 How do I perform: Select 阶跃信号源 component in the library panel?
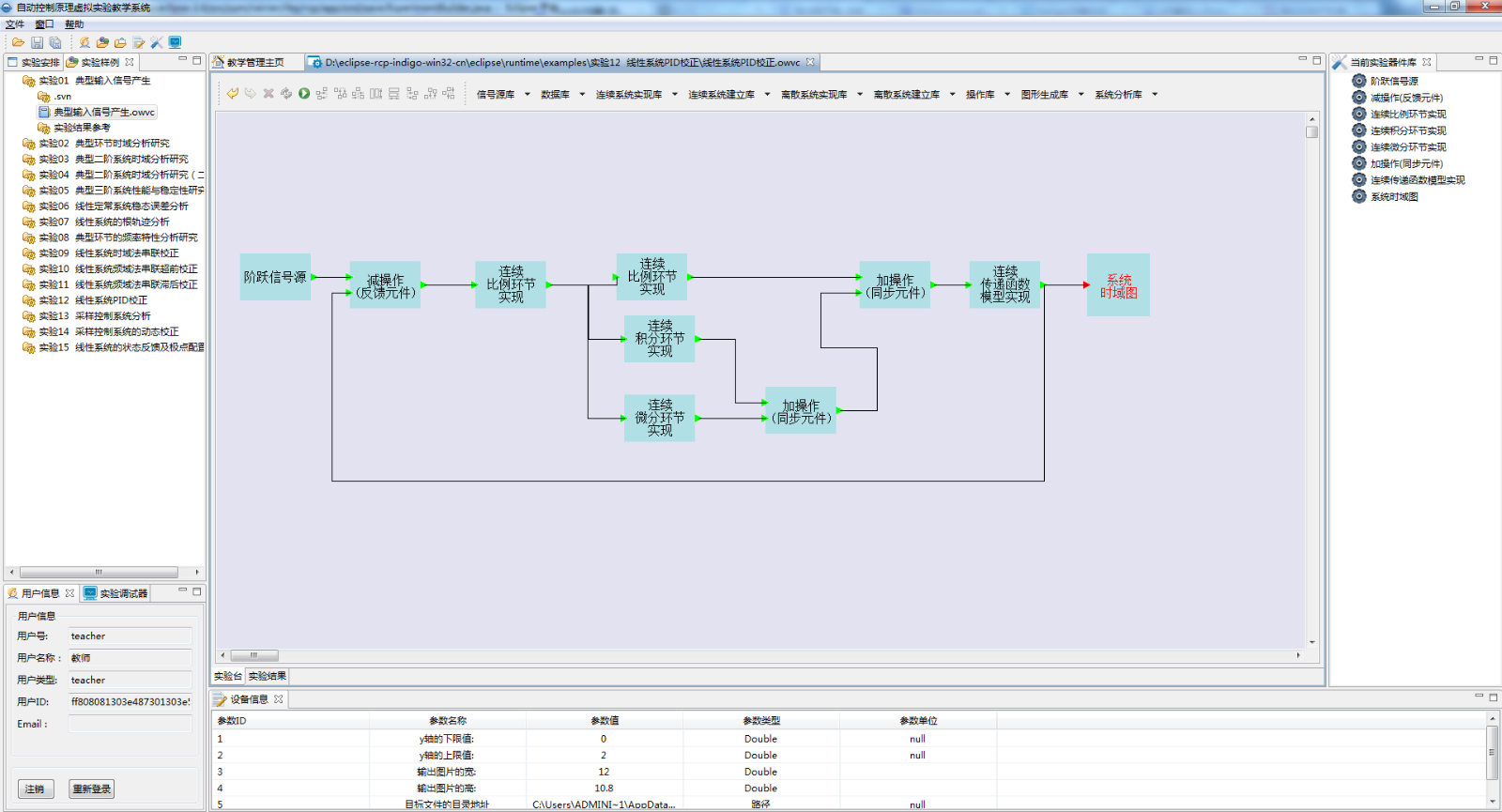1393,82
